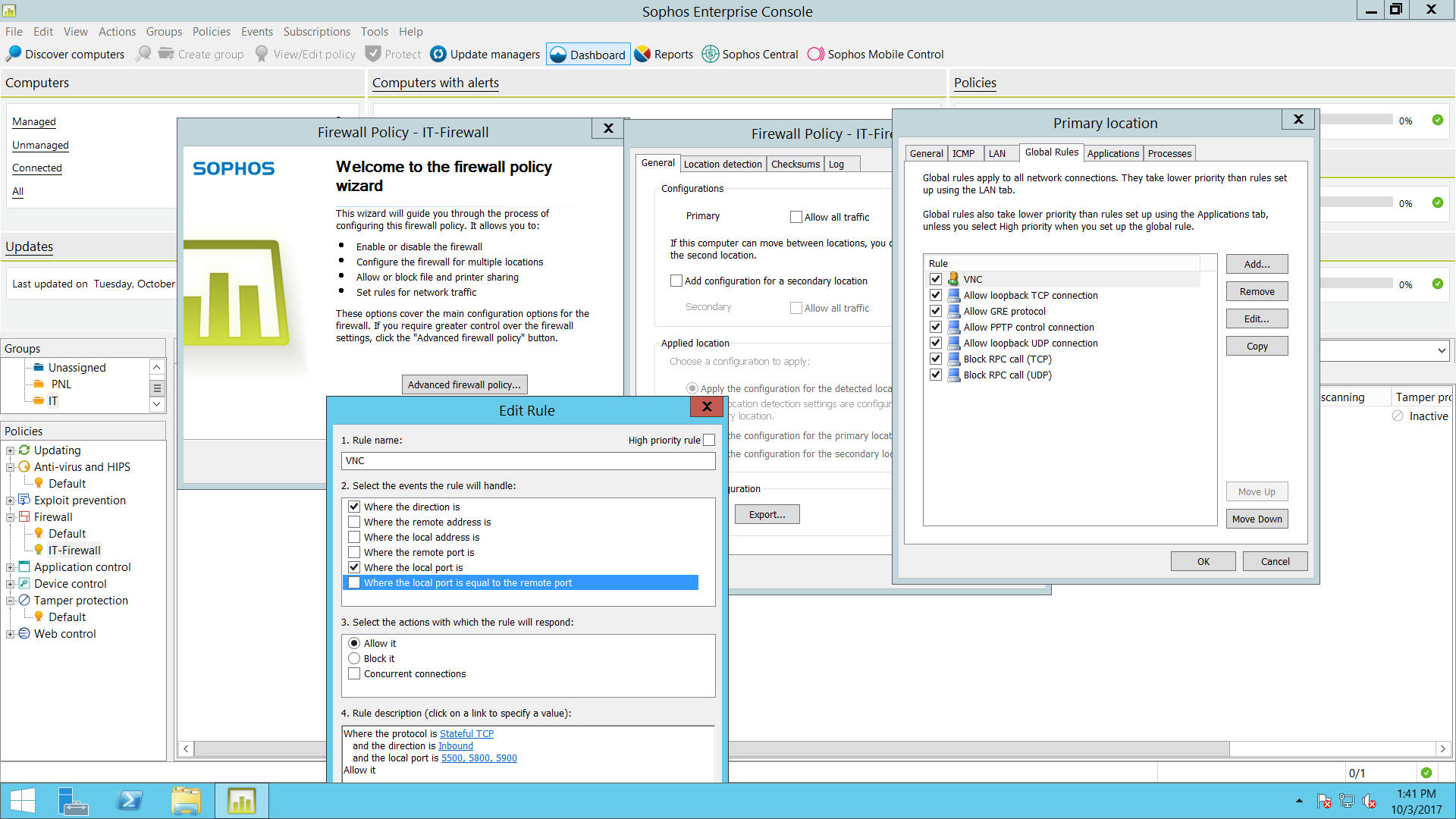Check Where the remote port is
This screenshot has width=1456, height=819.
(x=354, y=552)
